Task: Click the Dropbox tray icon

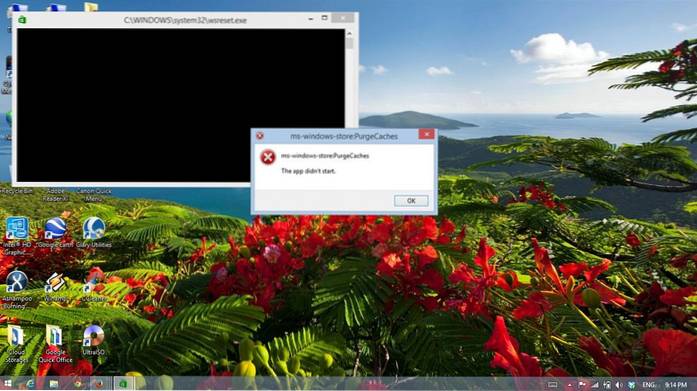Action: point(632,385)
